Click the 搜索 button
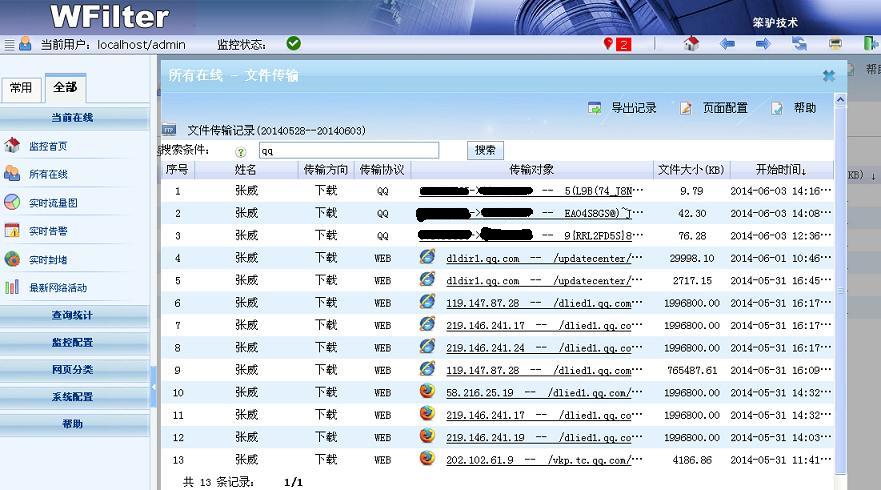 coord(485,150)
